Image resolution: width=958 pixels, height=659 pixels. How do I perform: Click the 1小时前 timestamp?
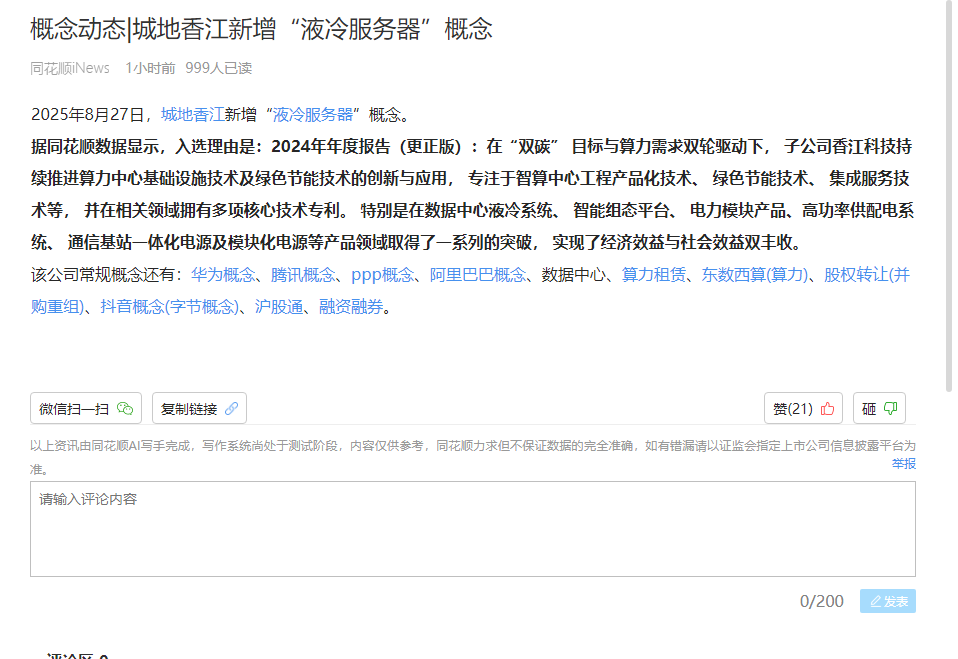click(x=150, y=68)
